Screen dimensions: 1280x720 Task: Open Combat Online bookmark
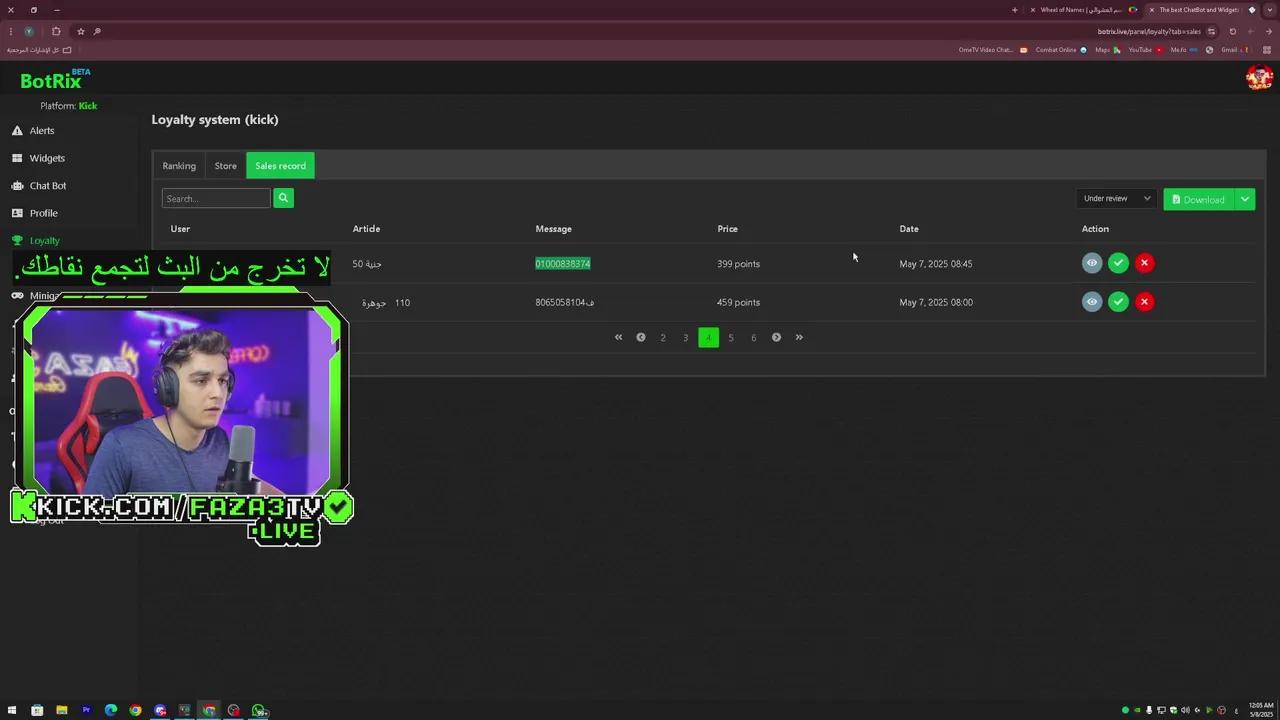point(1061,50)
